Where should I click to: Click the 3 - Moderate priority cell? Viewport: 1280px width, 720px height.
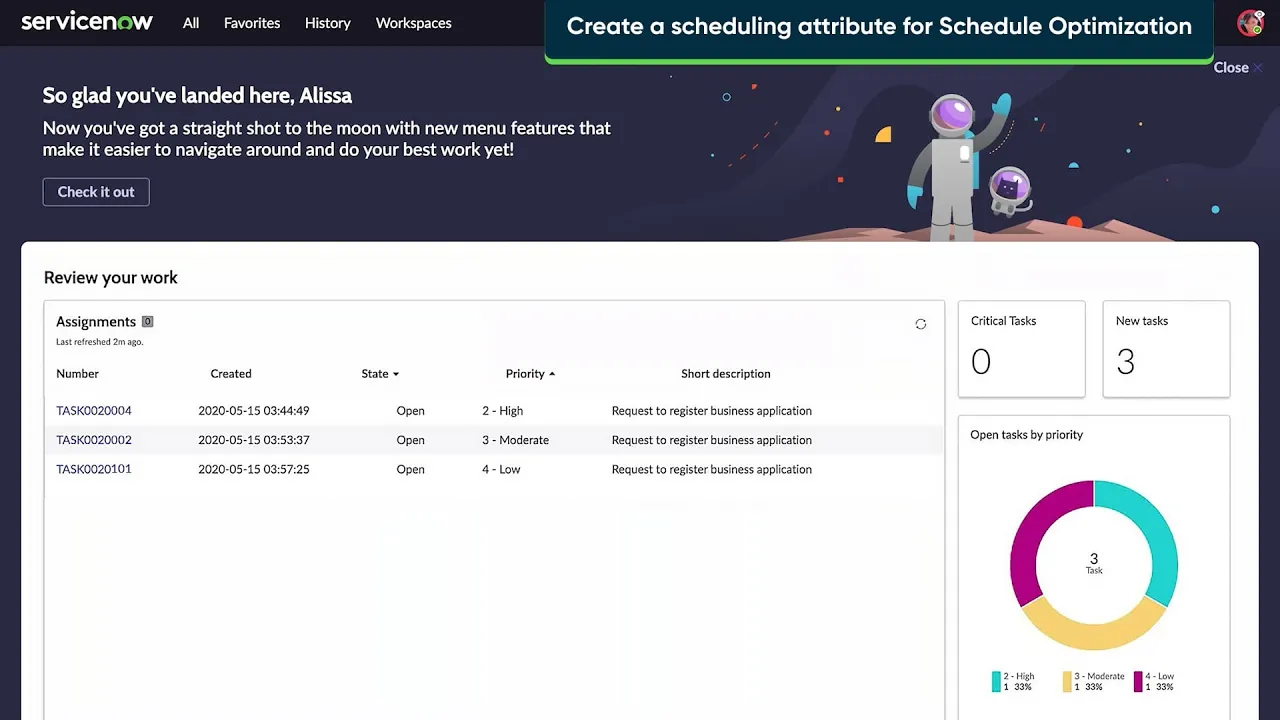tap(515, 440)
